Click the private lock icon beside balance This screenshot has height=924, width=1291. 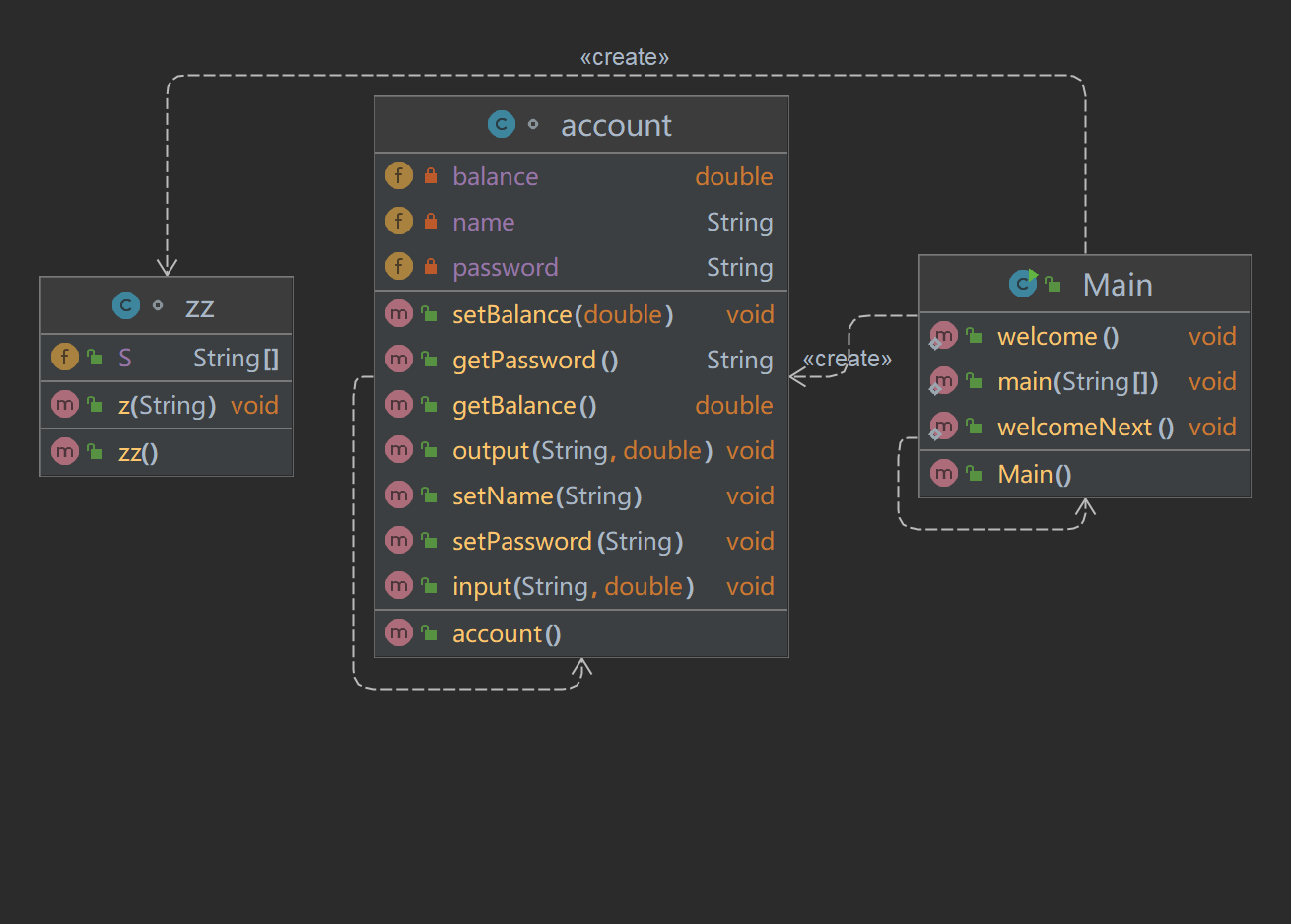(431, 175)
